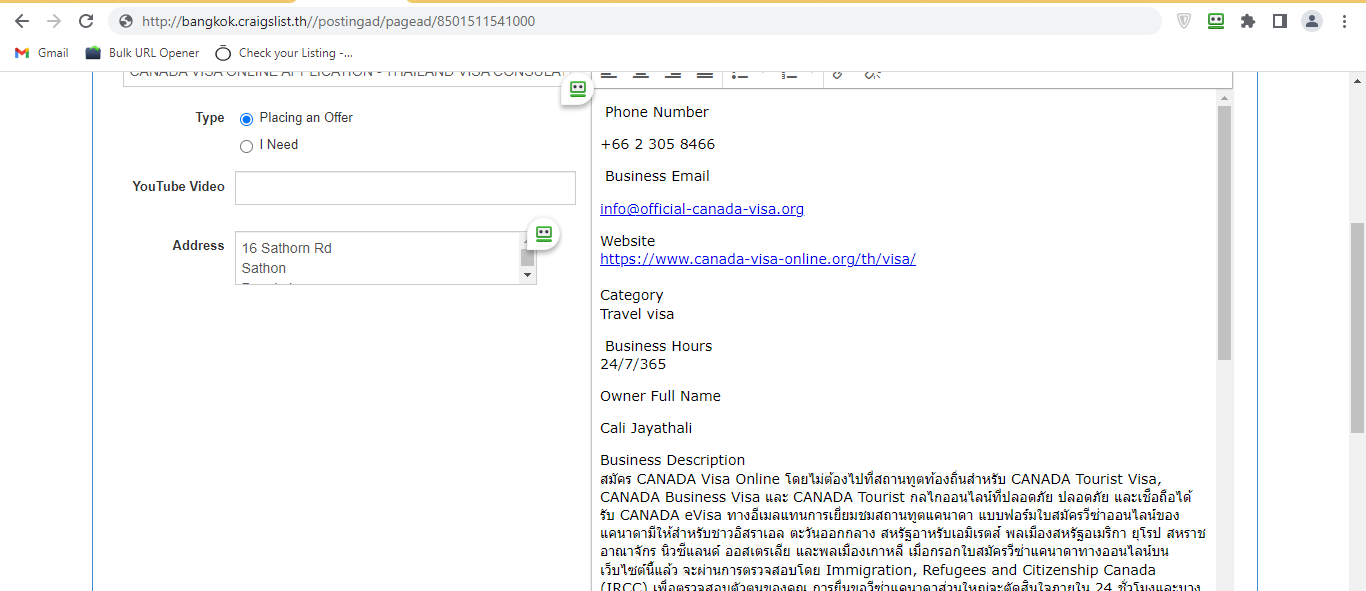Viewport: 1366px width, 591px height.
Task: Click the name Cali Jayathali
Action: coord(646,428)
